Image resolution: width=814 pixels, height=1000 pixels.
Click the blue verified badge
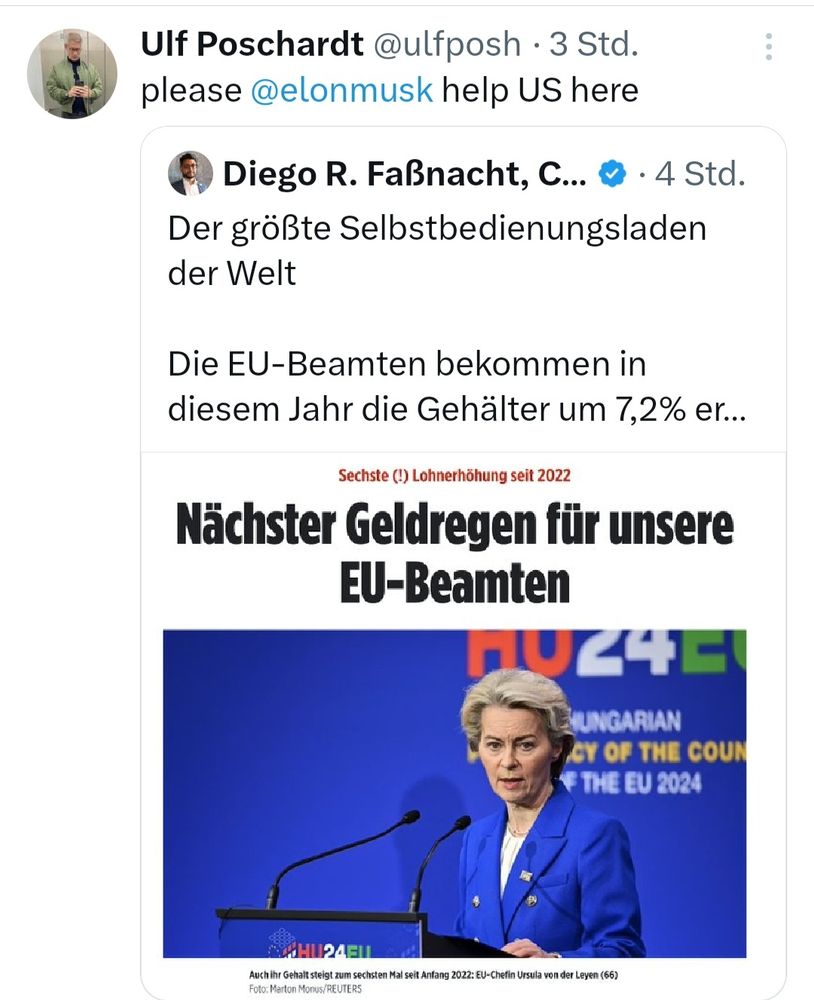612,174
